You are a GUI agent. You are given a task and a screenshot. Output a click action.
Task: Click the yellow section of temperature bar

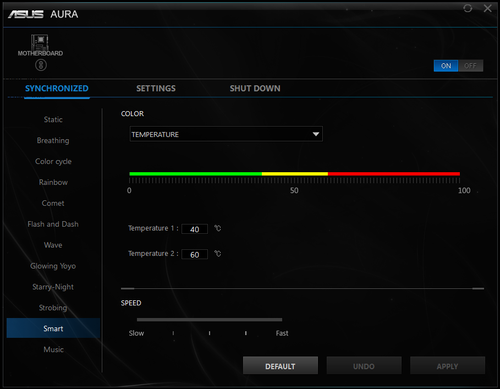click(295, 174)
